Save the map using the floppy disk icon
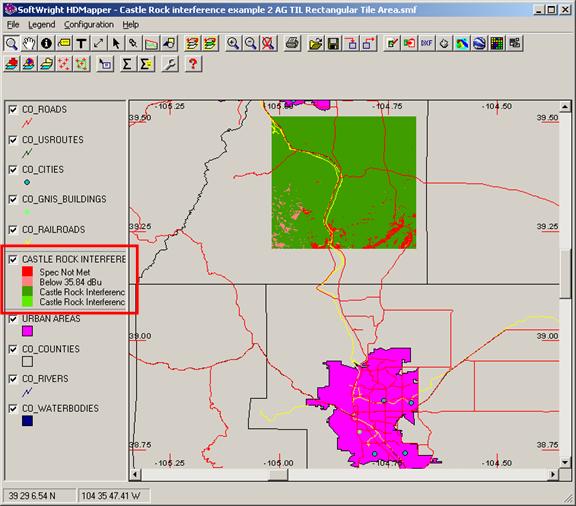Screen dimensions: 576x506 334,43
